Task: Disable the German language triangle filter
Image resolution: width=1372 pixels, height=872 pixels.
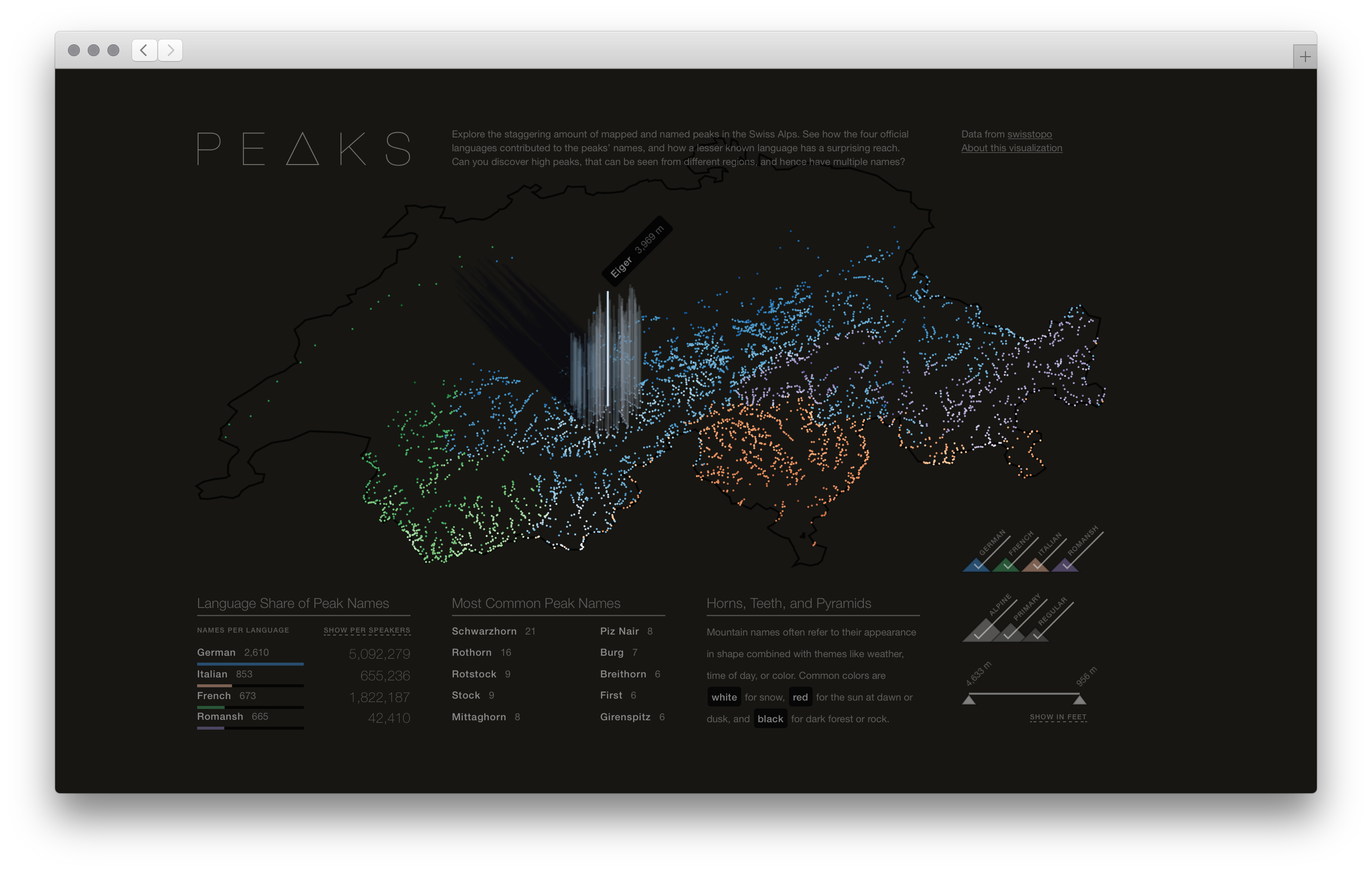Action: 977,567
